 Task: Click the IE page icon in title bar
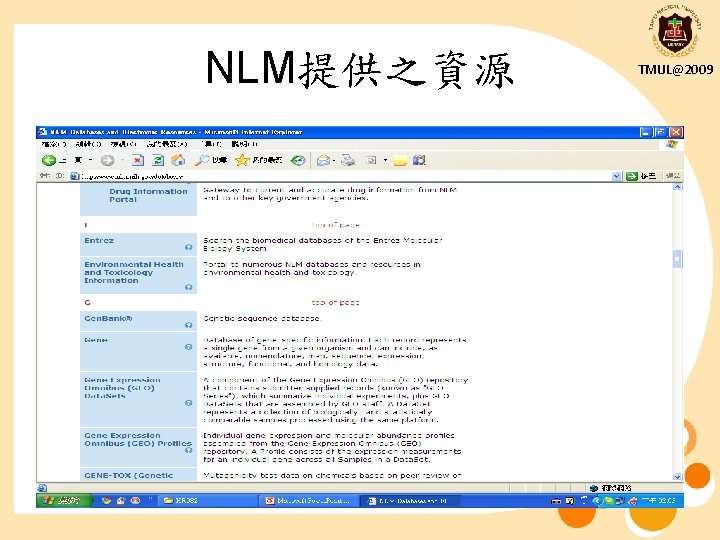(x=43, y=132)
